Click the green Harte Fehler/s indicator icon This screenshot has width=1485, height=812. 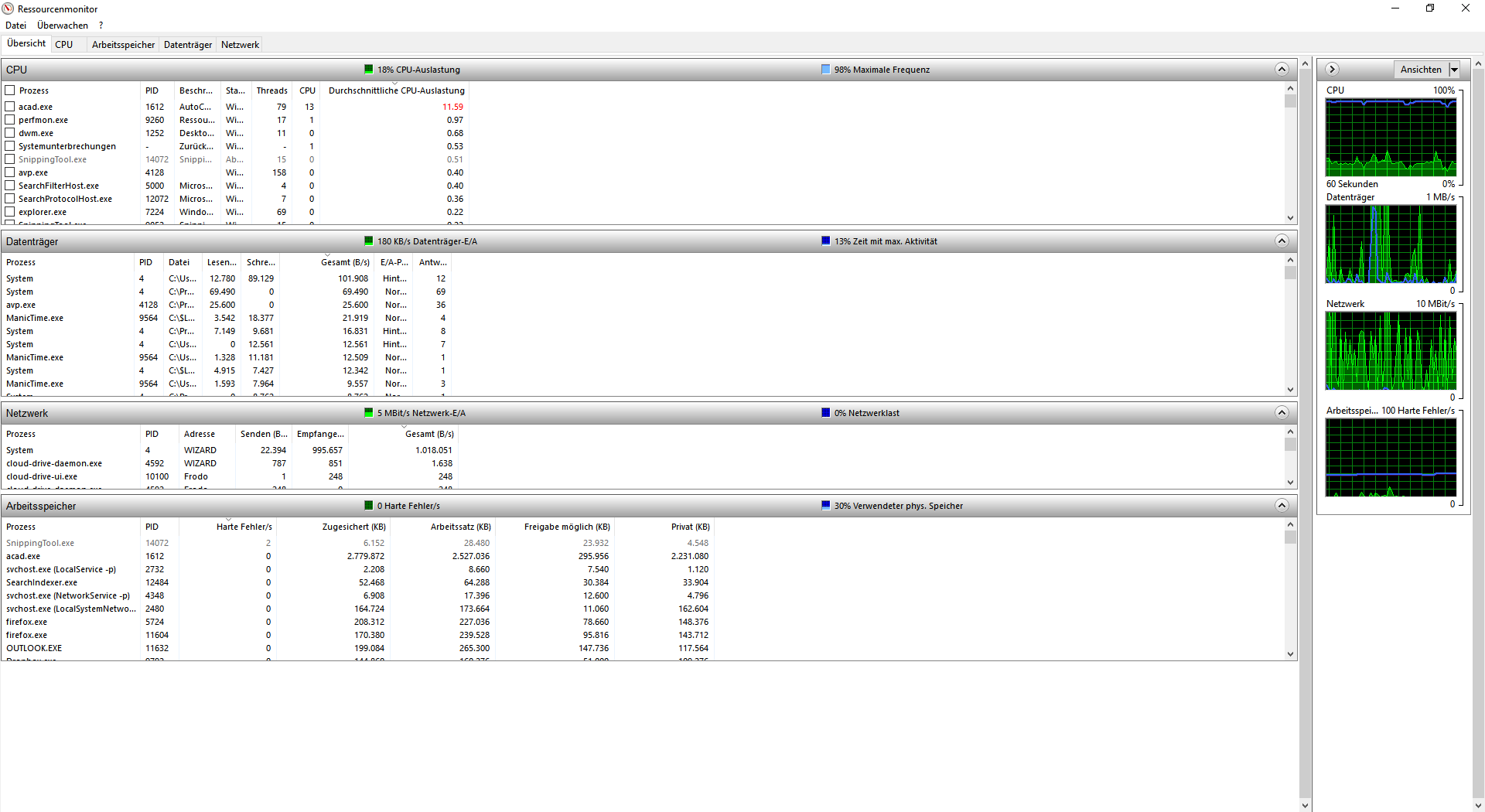(369, 506)
